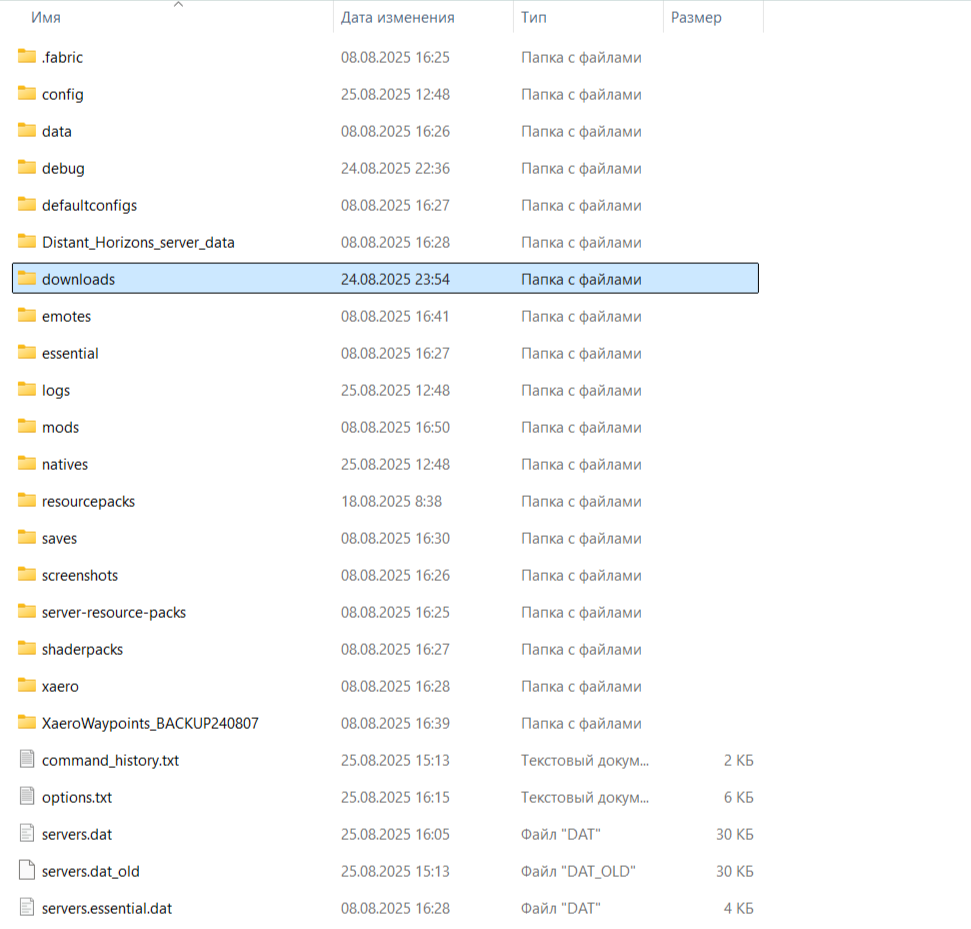Click the servers.dat_old file icon

point(27,871)
